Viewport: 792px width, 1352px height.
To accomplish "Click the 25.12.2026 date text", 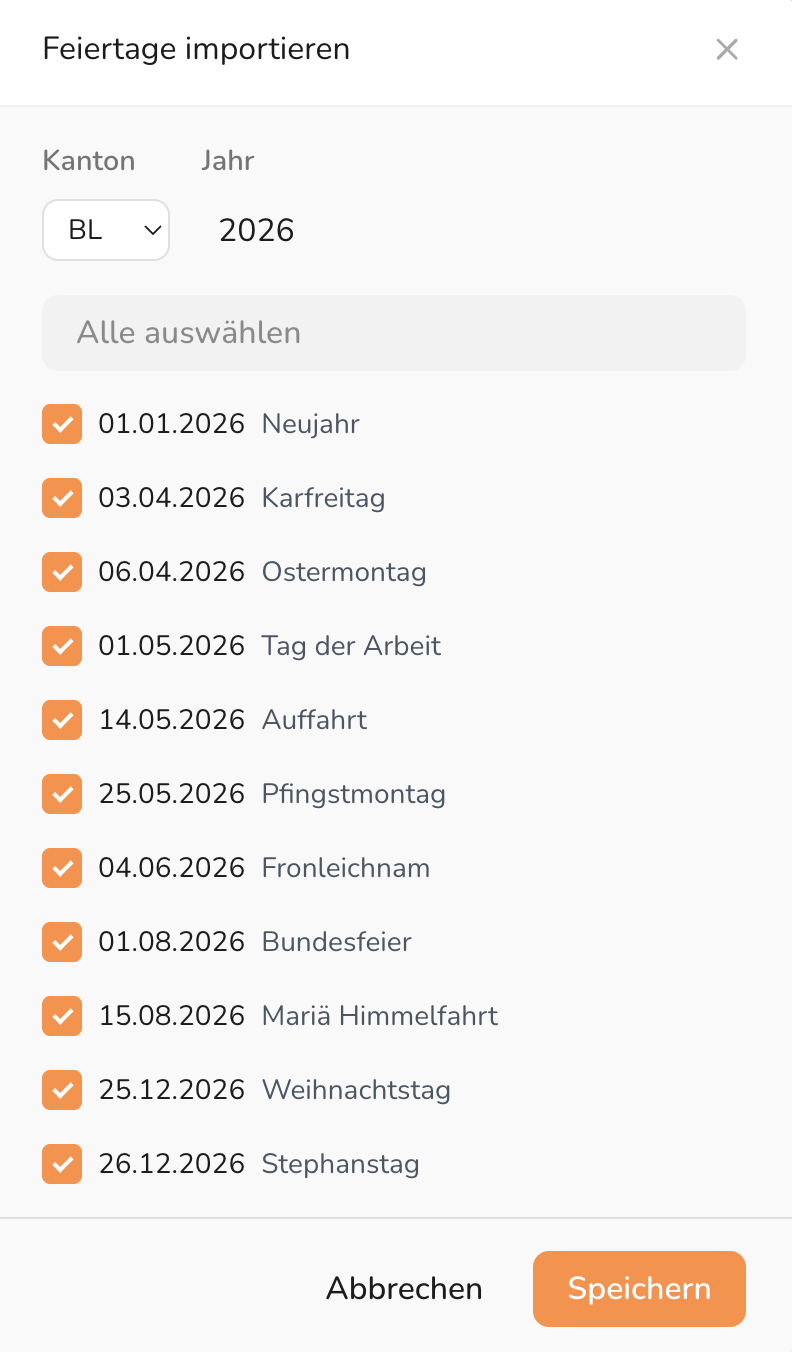I will 172,1090.
